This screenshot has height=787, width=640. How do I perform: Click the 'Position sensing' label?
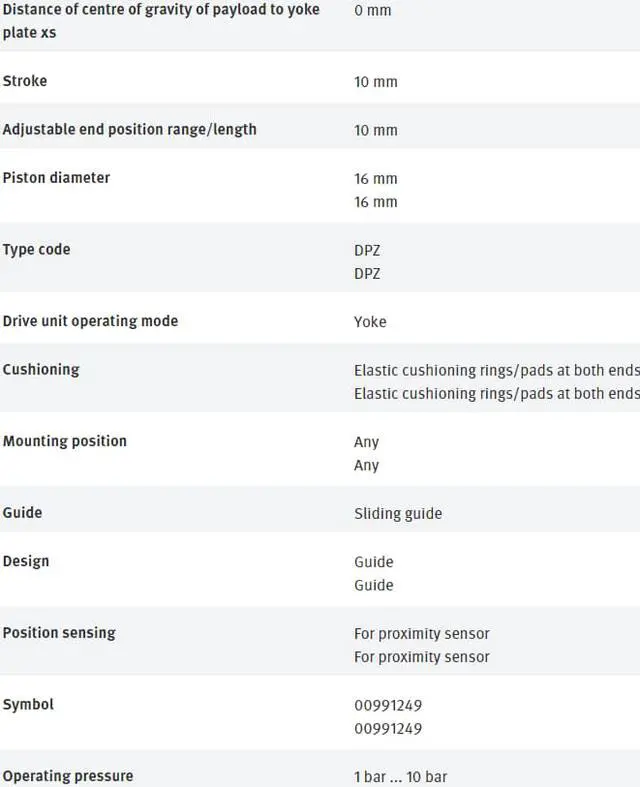point(59,633)
